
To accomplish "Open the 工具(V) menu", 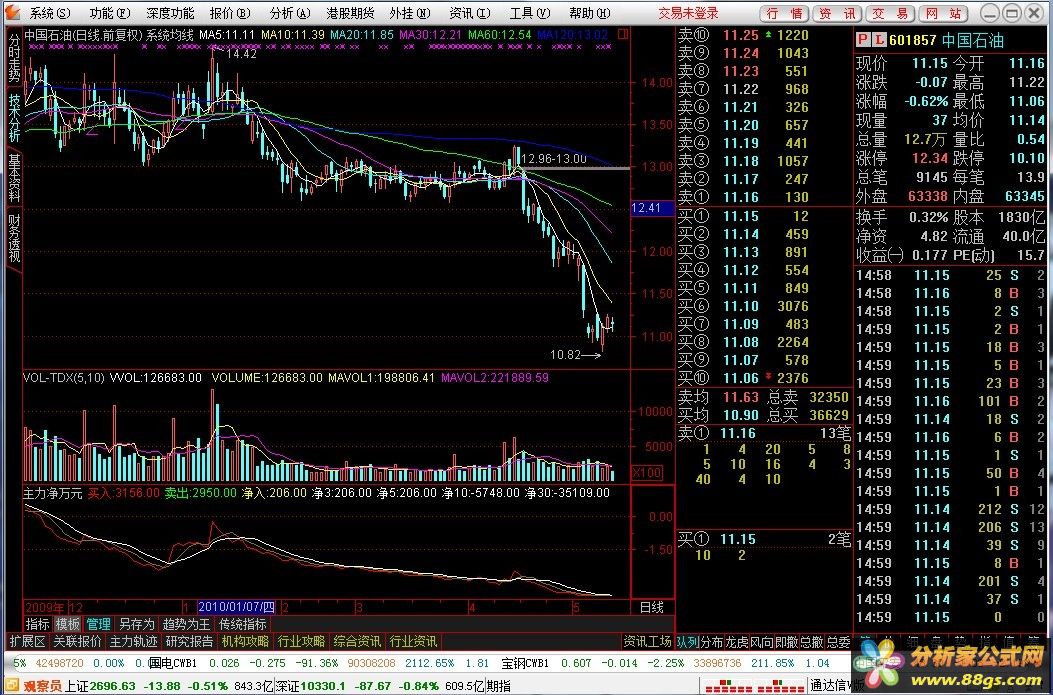I will [x=530, y=13].
